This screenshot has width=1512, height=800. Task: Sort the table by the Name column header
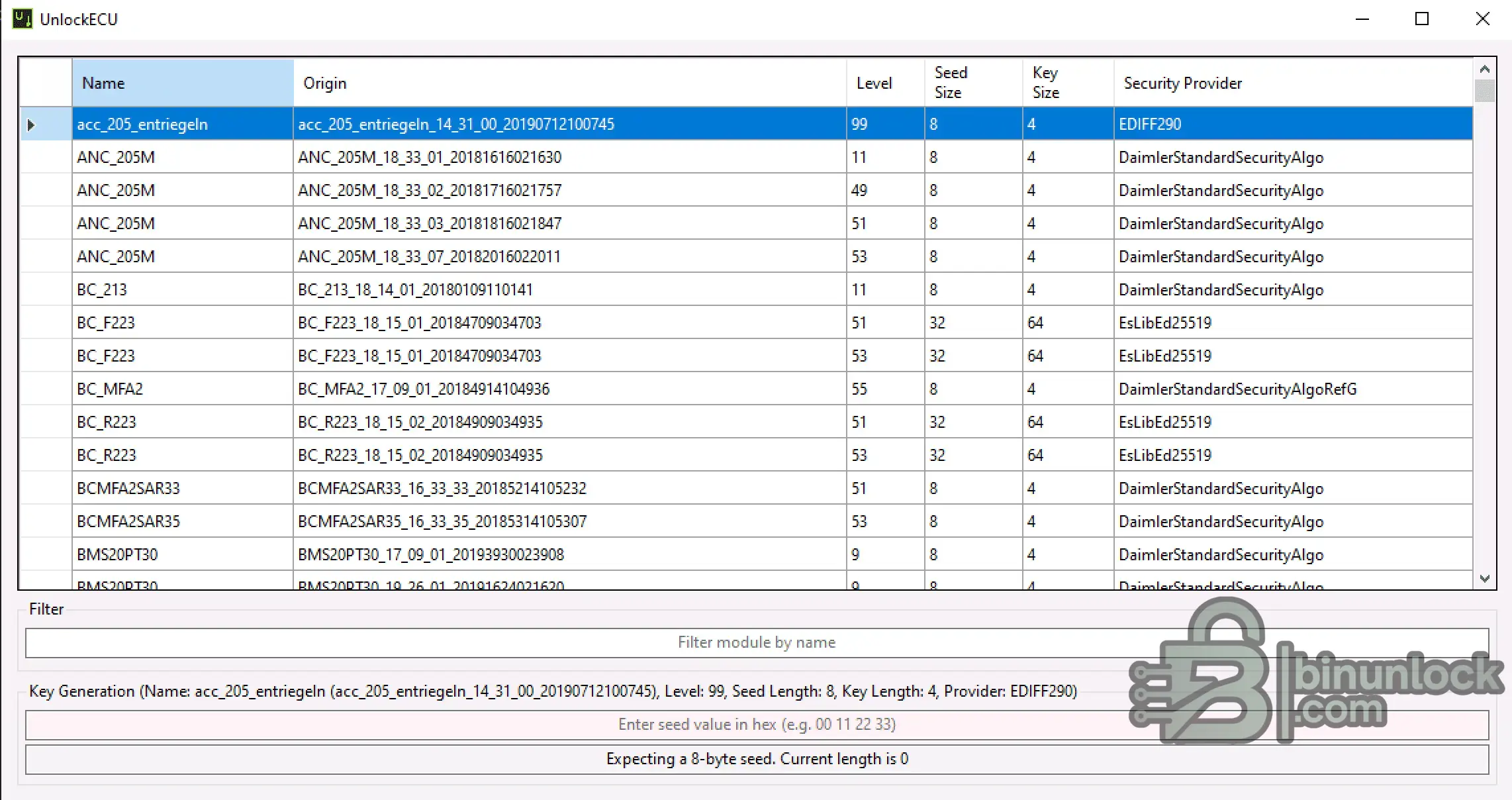183,83
